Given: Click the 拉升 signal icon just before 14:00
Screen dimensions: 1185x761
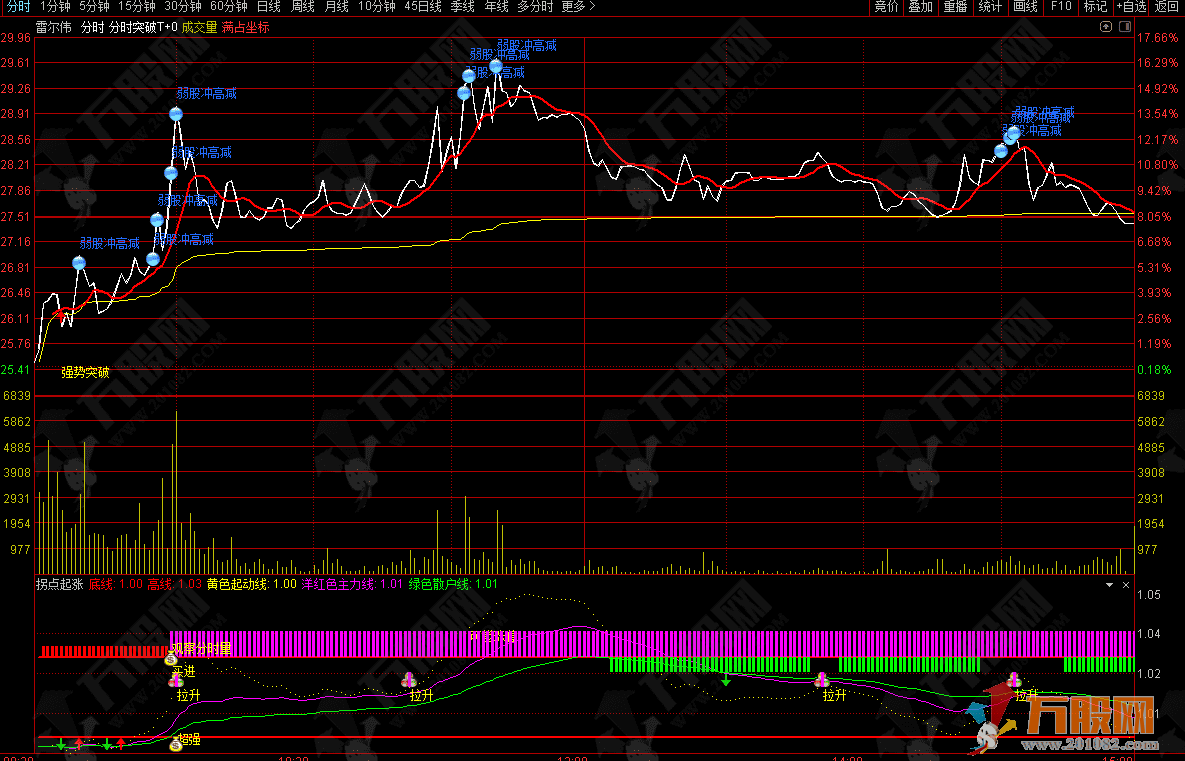Looking at the screenshot, I should (822, 680).
